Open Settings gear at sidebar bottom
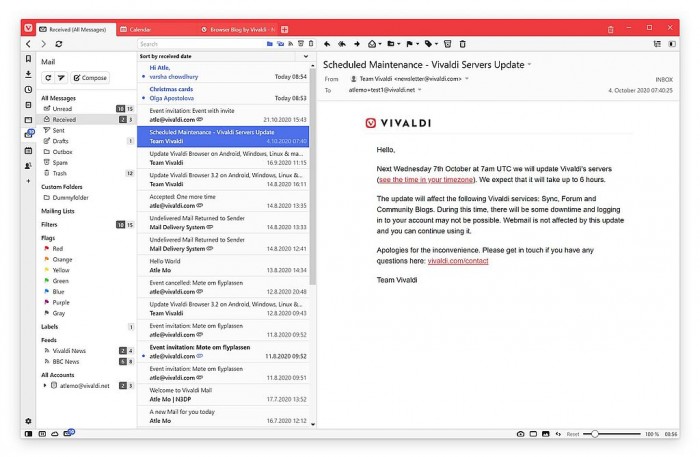Image resolution: width=700 pixels, height=457 pixels. pyautogui.click(x=28, y=420)
